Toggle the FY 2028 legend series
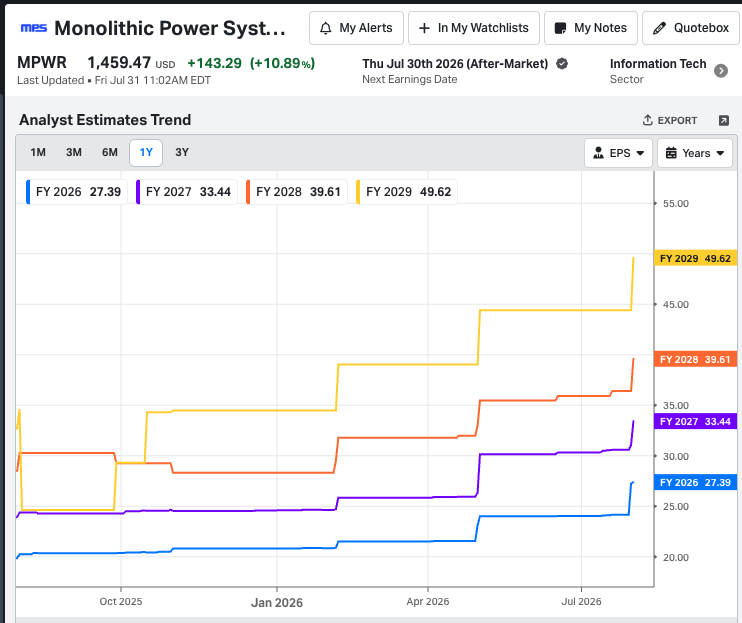The width and height of the screenshot is (742, 623). tap(297, 192)
